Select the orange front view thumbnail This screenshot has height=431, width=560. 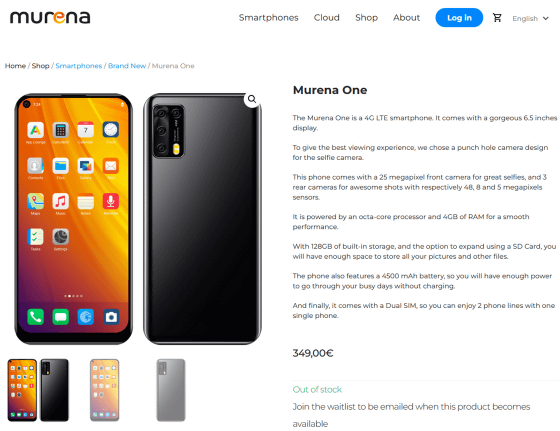pos(22,390)
